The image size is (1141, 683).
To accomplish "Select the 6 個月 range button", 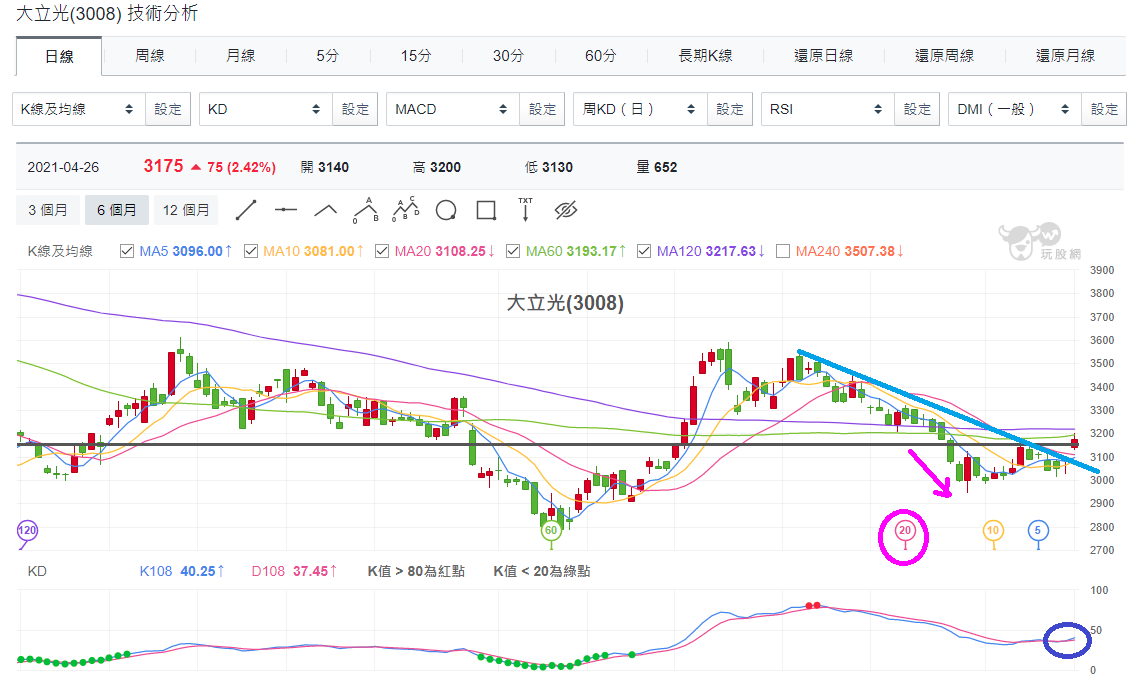I will [x=116, y=210].
